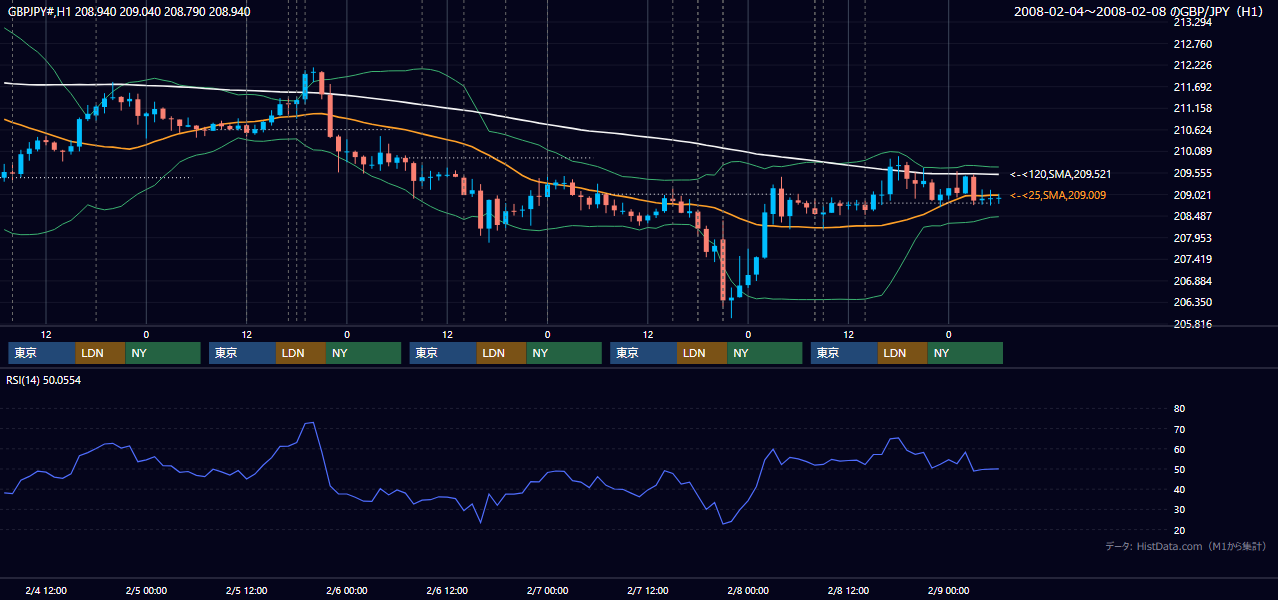The height and width of the screenshot is (600, 1278).
Task: Click the RSI axis level 70
Action: click(x=1179, y=429)
